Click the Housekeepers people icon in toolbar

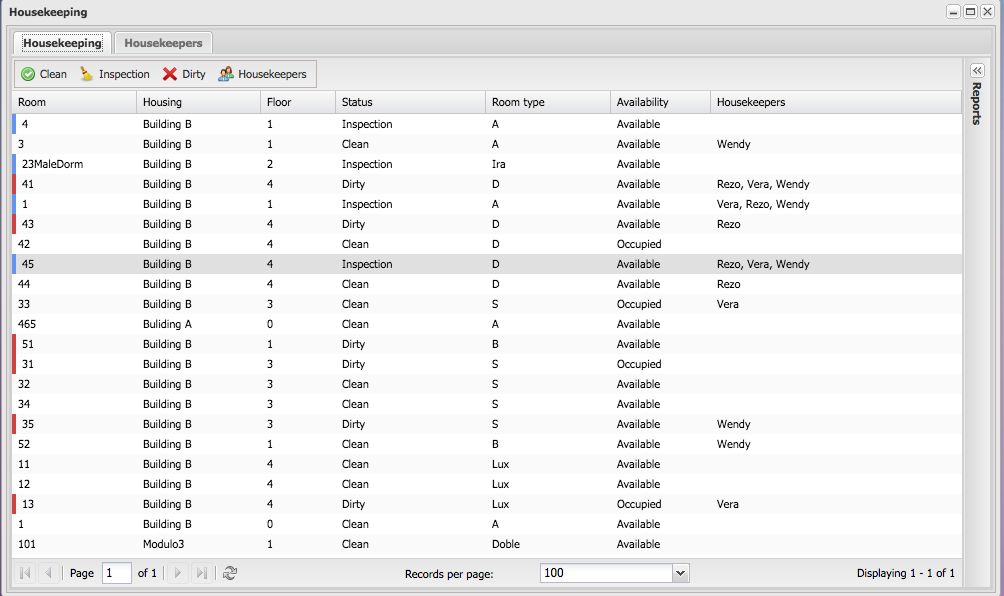(225, 74)
